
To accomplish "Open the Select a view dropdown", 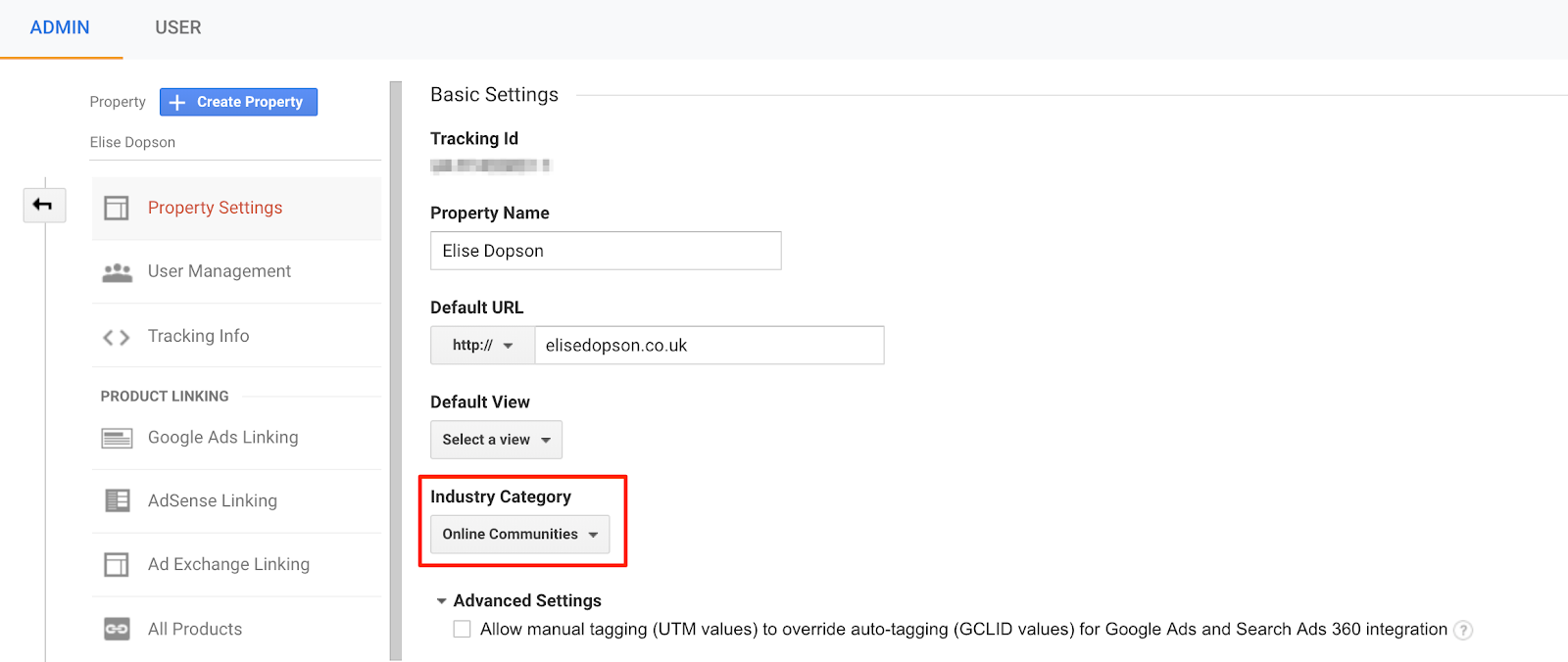I will (496, 440).
